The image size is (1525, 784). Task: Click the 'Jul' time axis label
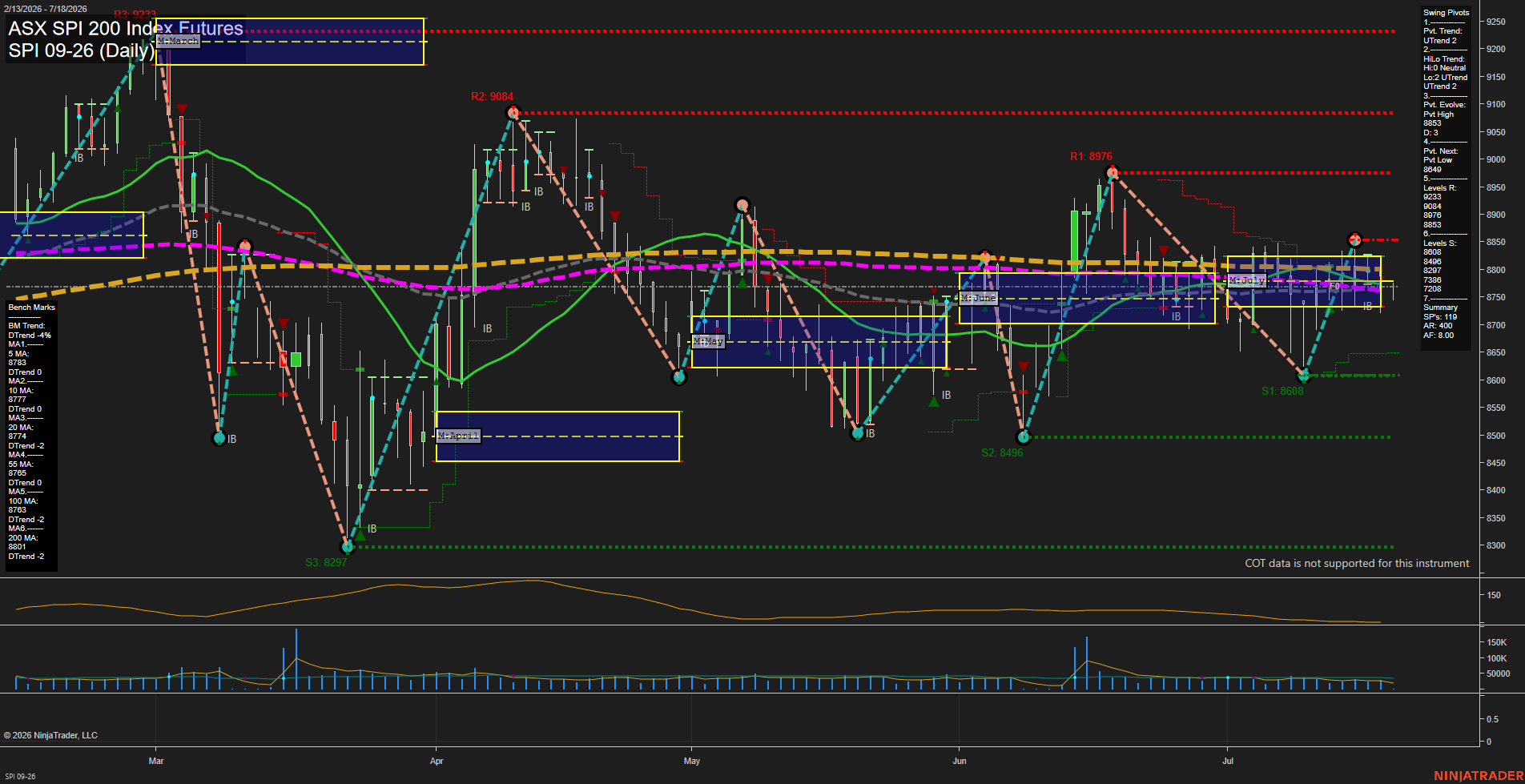[1228, 761]
